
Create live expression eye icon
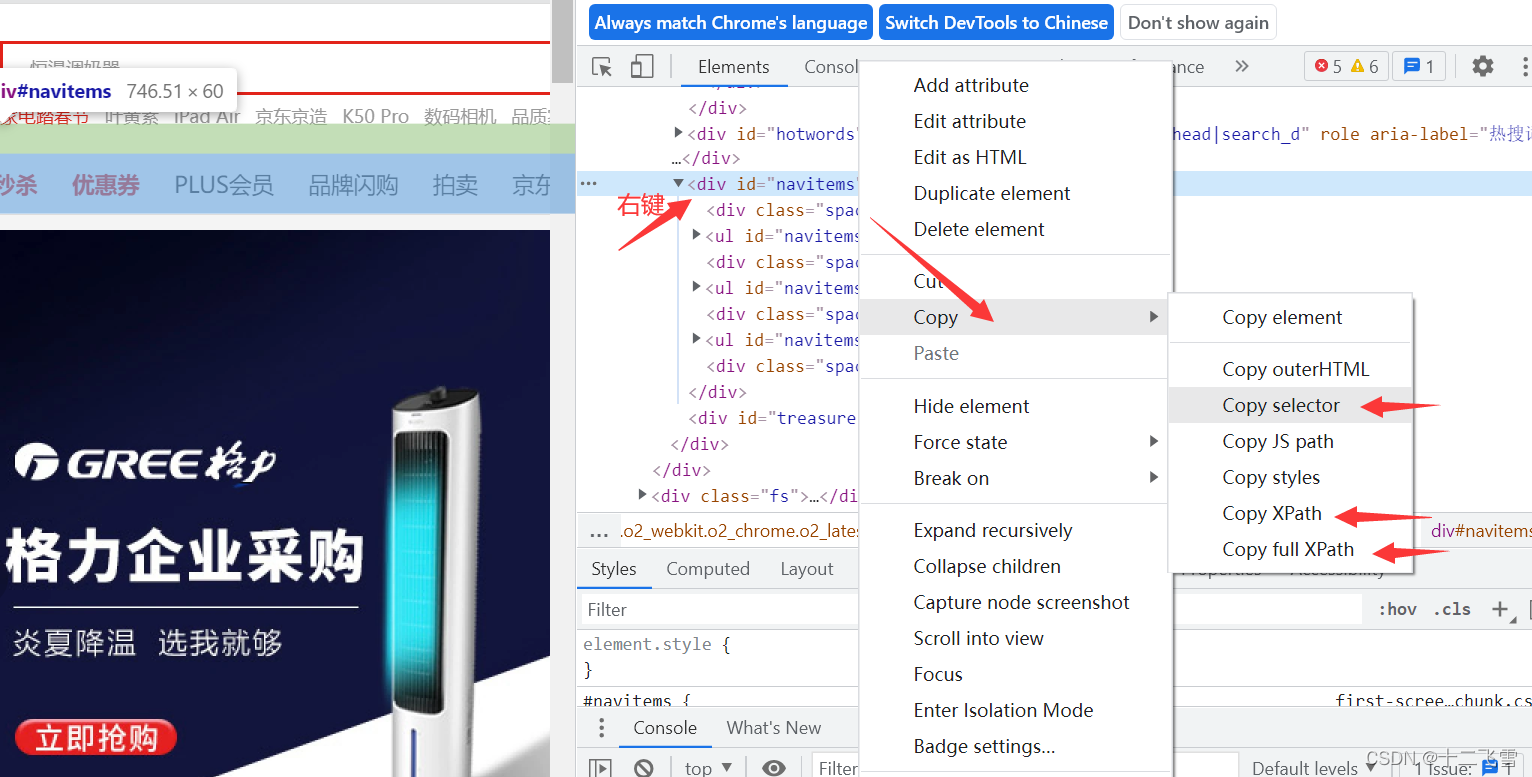pos(774,768)
